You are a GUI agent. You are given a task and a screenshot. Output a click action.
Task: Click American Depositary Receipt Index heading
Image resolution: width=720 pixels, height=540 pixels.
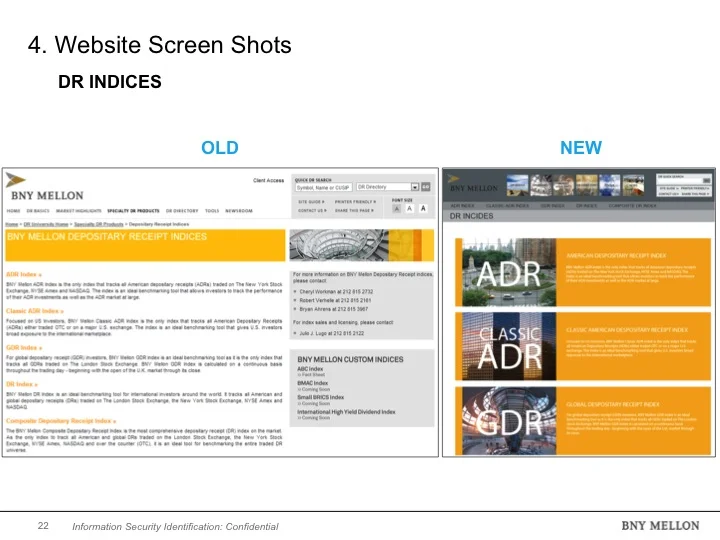[616, 255]
